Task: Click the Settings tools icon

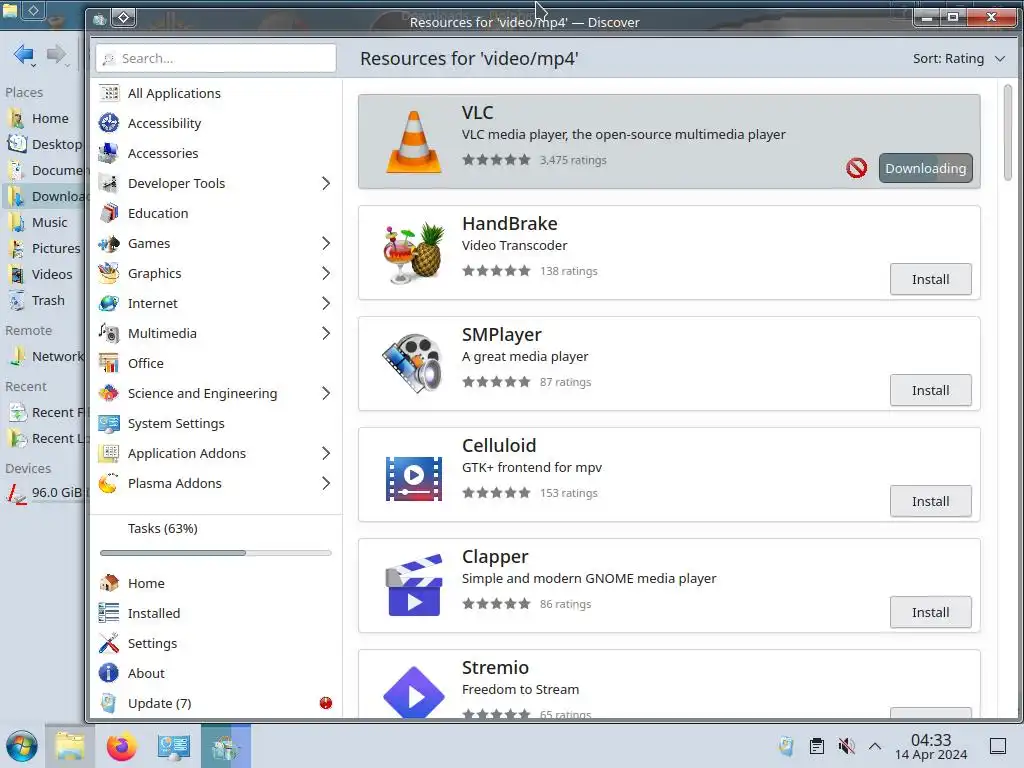Action: coord(109,643)
